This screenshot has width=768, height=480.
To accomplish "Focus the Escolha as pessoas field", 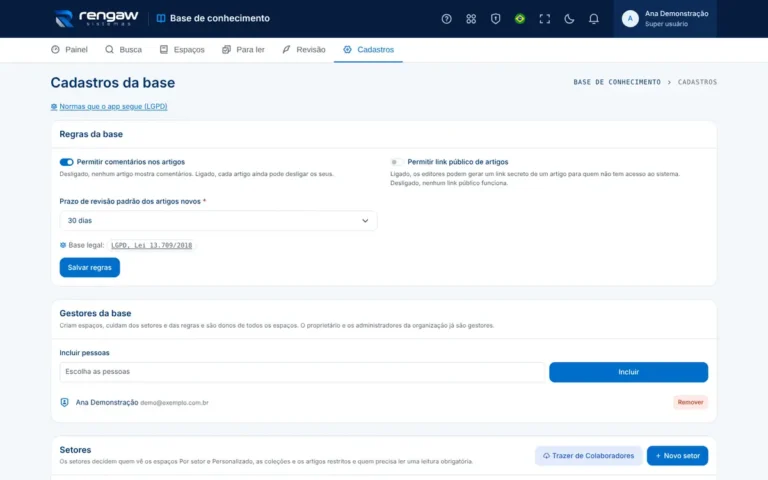I will 302,372.
